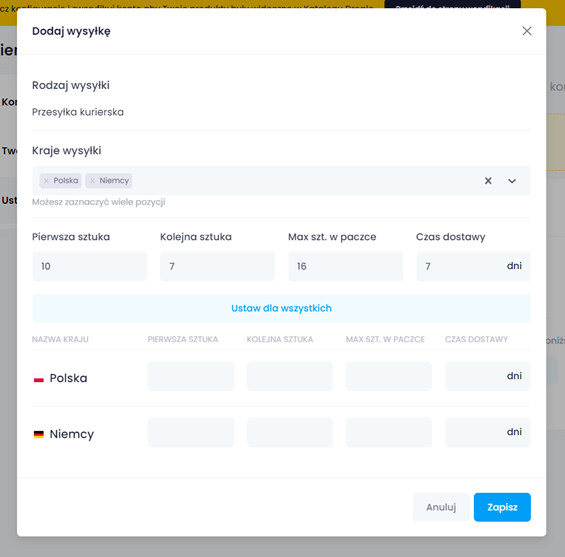This screenshot has width=565, height=557.
Task: Click the Pierwsza sztuka field with 10
Action: (x=89, y=266)
